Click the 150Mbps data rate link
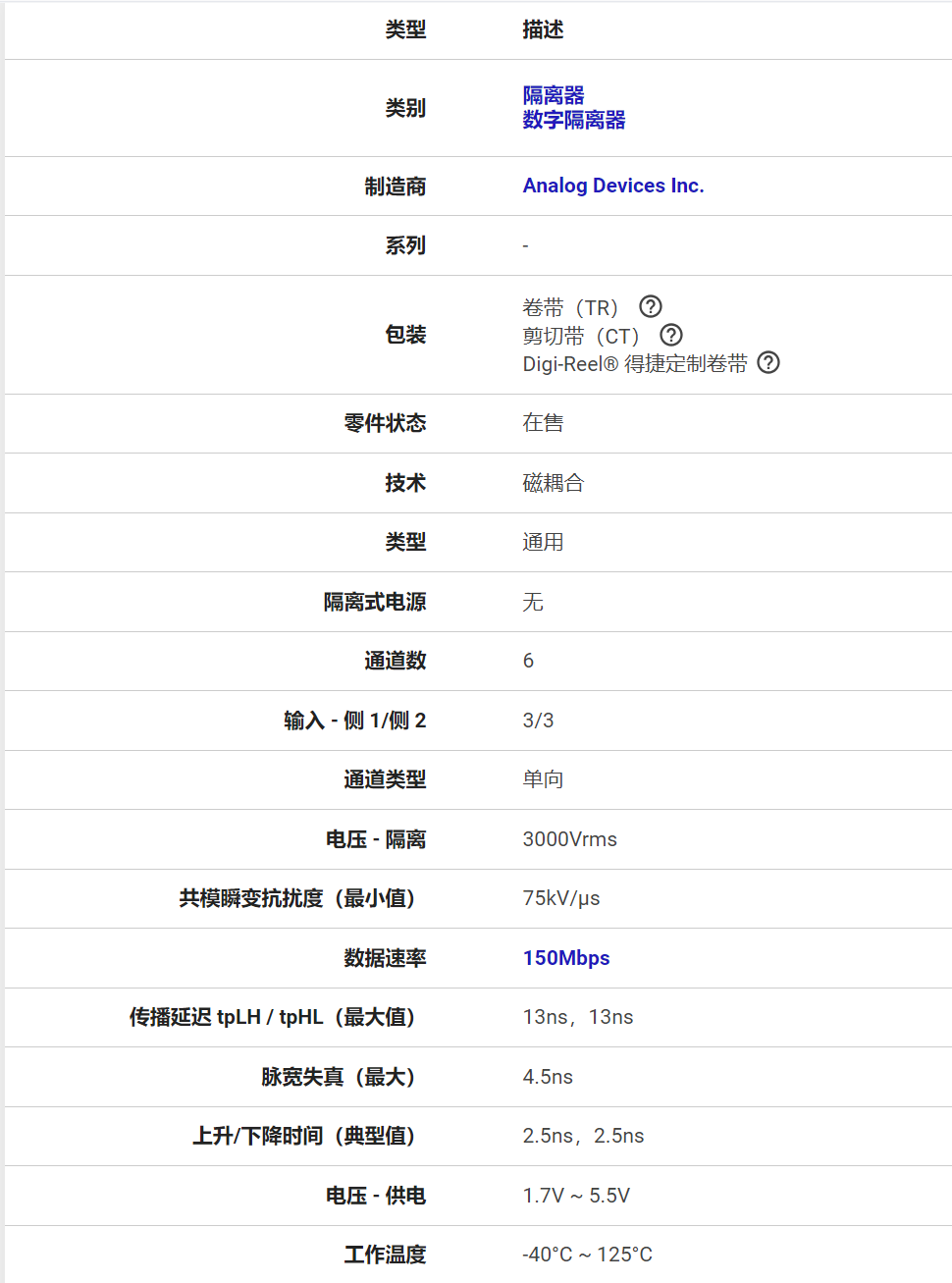 [566, 958]
